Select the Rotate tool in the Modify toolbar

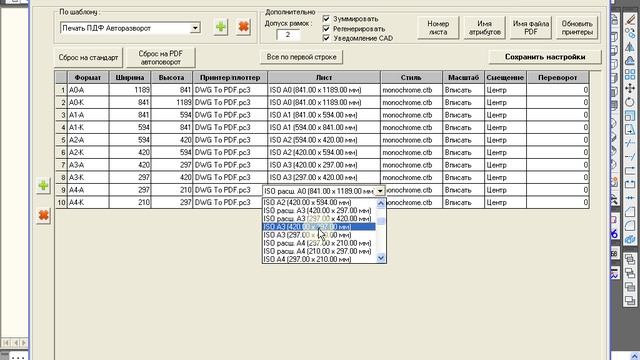630,102
